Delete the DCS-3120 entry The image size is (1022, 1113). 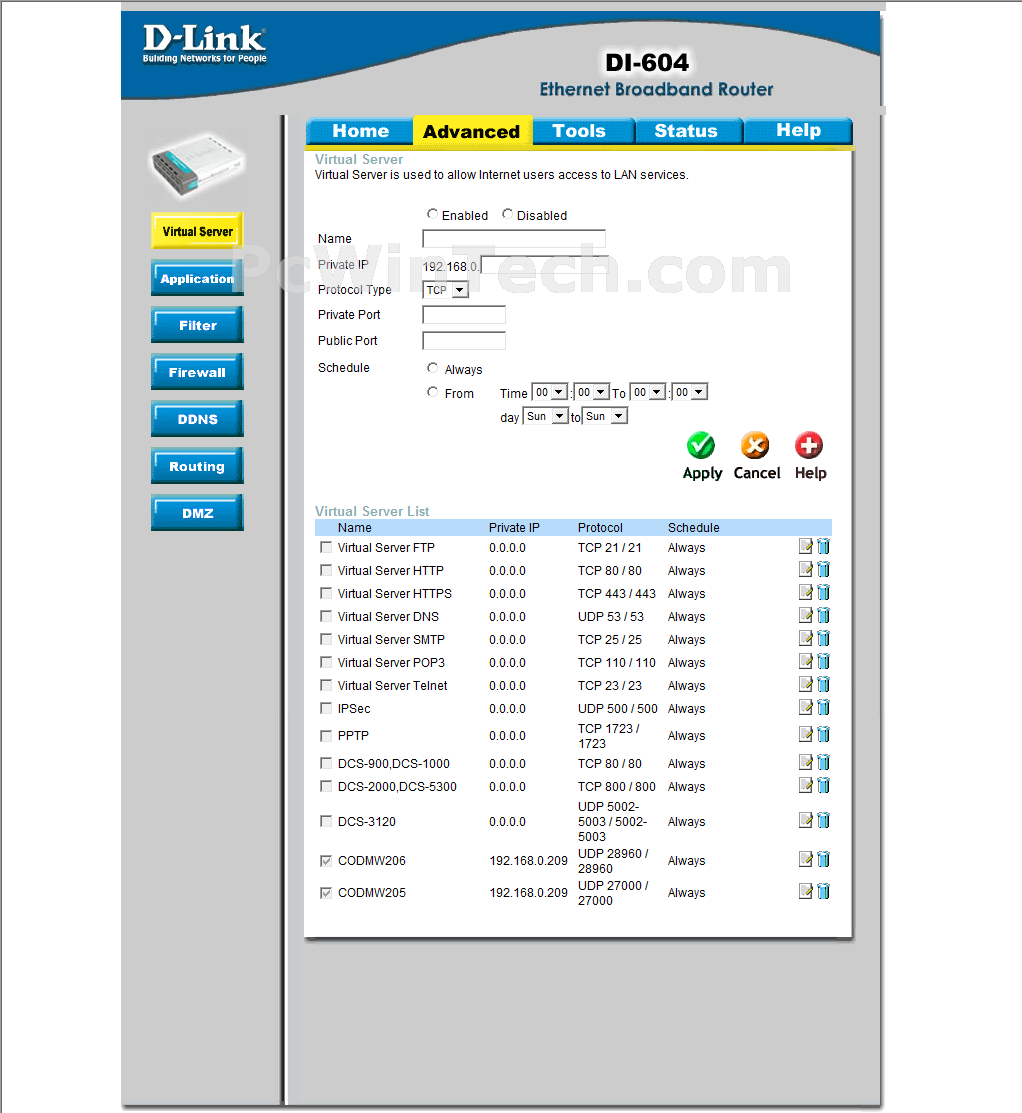pyautogui.click(x=823, y=821)
